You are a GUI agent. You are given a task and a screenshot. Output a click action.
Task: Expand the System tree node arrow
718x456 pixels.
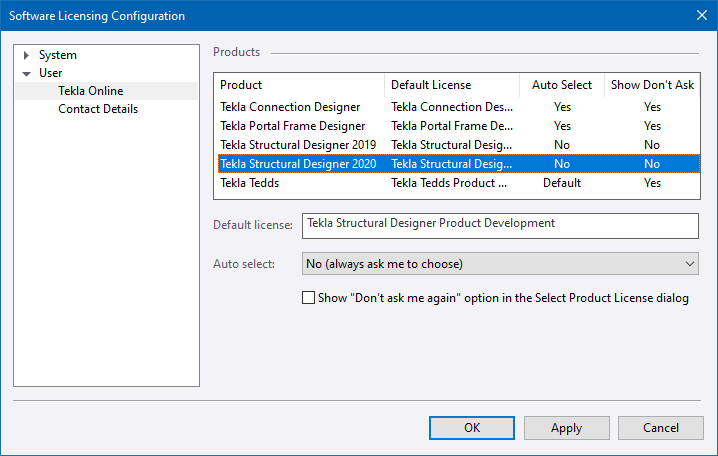coord(26,55)
